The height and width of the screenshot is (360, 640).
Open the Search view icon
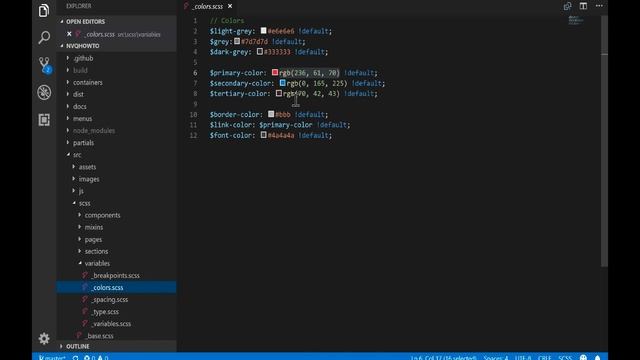pos(44,37)
